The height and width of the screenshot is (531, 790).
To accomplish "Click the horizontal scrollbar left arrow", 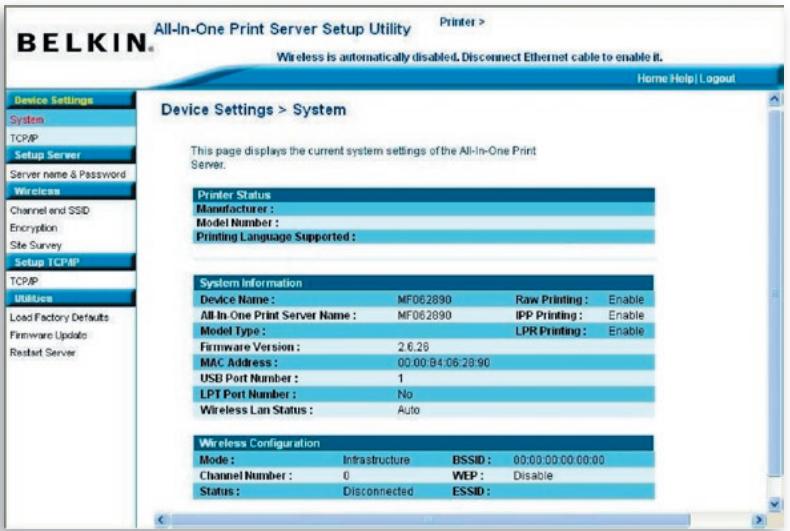I will [161, 519].
